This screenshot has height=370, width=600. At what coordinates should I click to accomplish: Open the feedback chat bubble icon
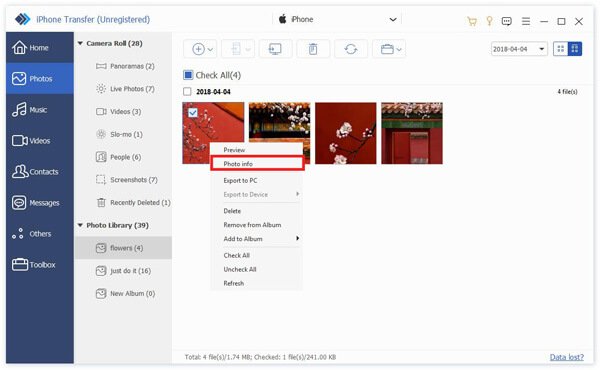[x=507, y=21]
